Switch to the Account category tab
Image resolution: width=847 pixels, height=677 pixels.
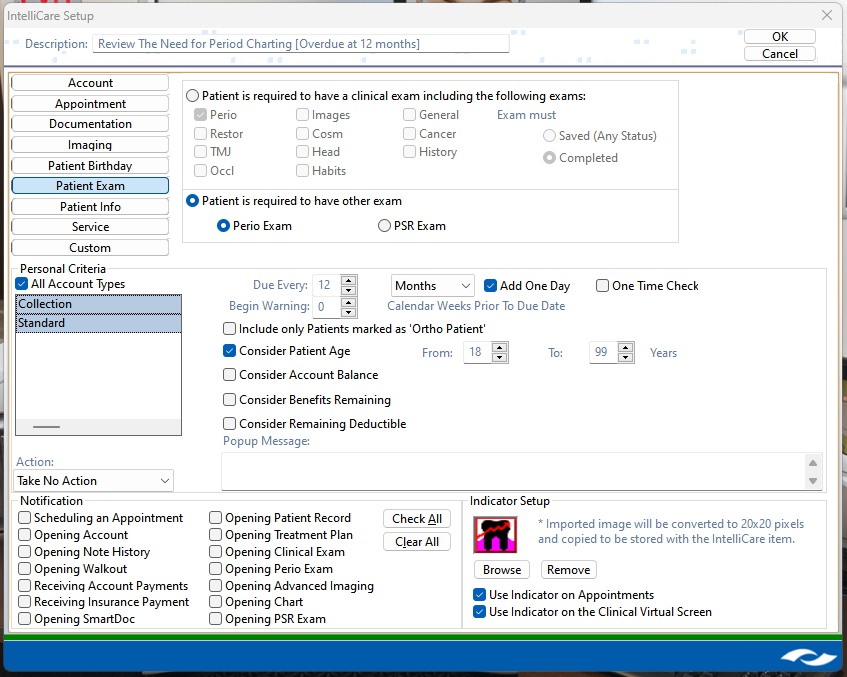click(90, 83)
